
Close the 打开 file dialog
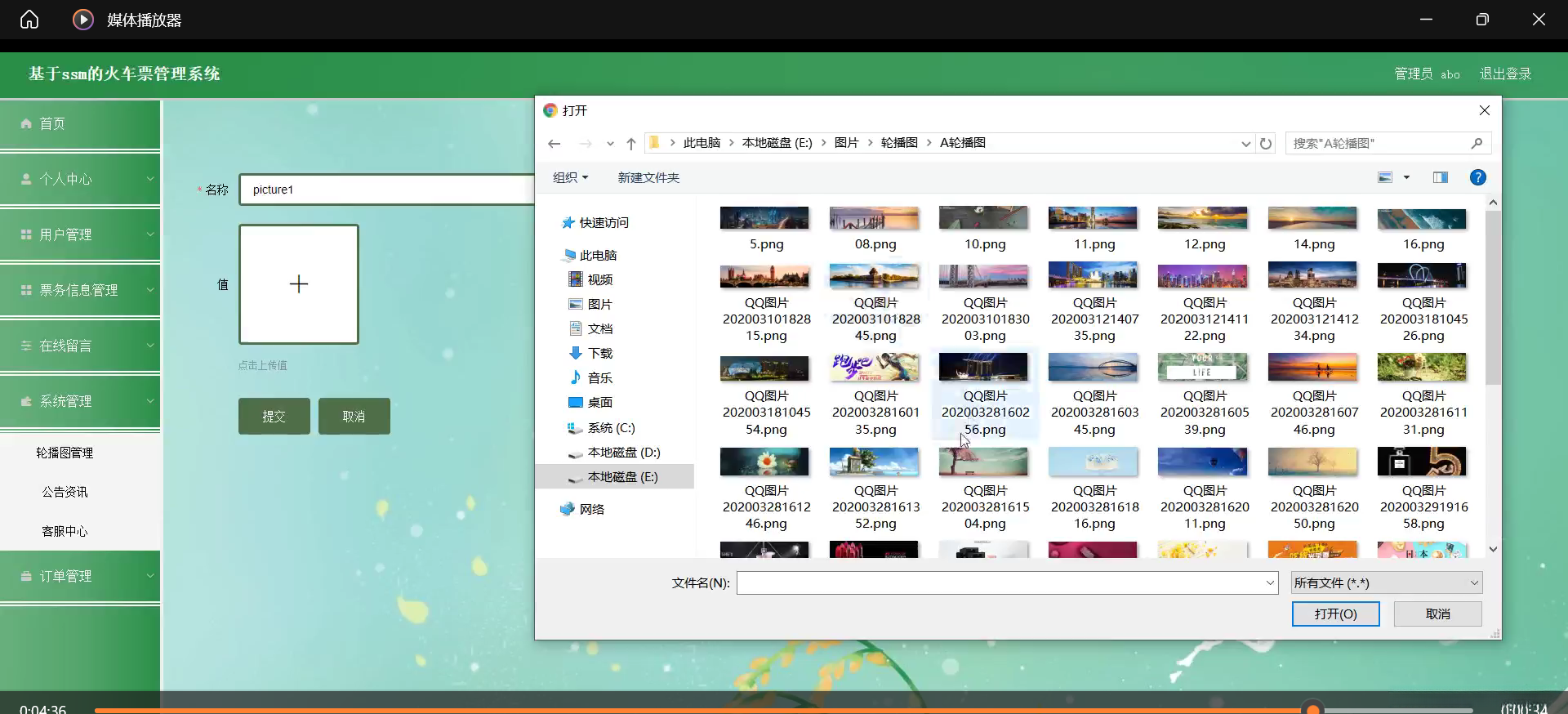tap(1485, 110)
